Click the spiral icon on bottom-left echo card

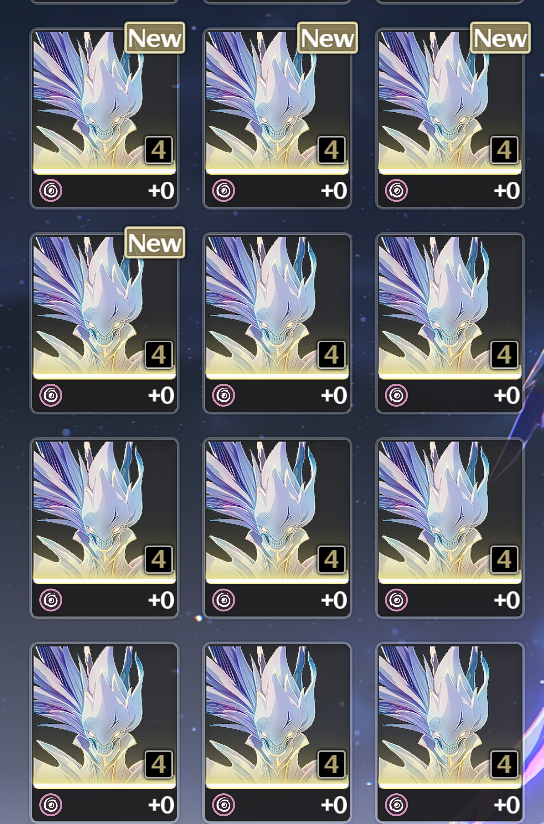(51, 805)
